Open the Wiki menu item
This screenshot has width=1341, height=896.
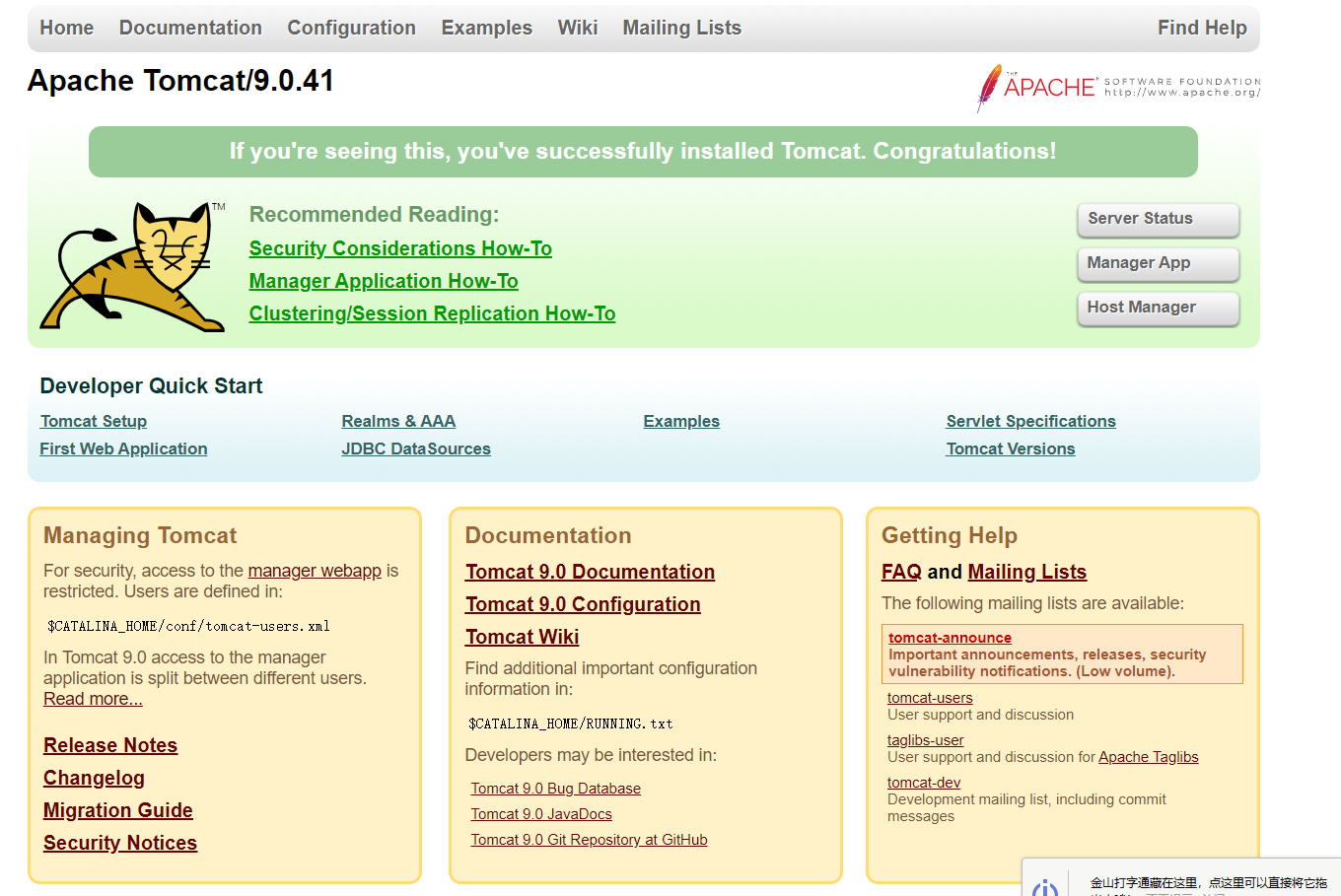[577, 28]
